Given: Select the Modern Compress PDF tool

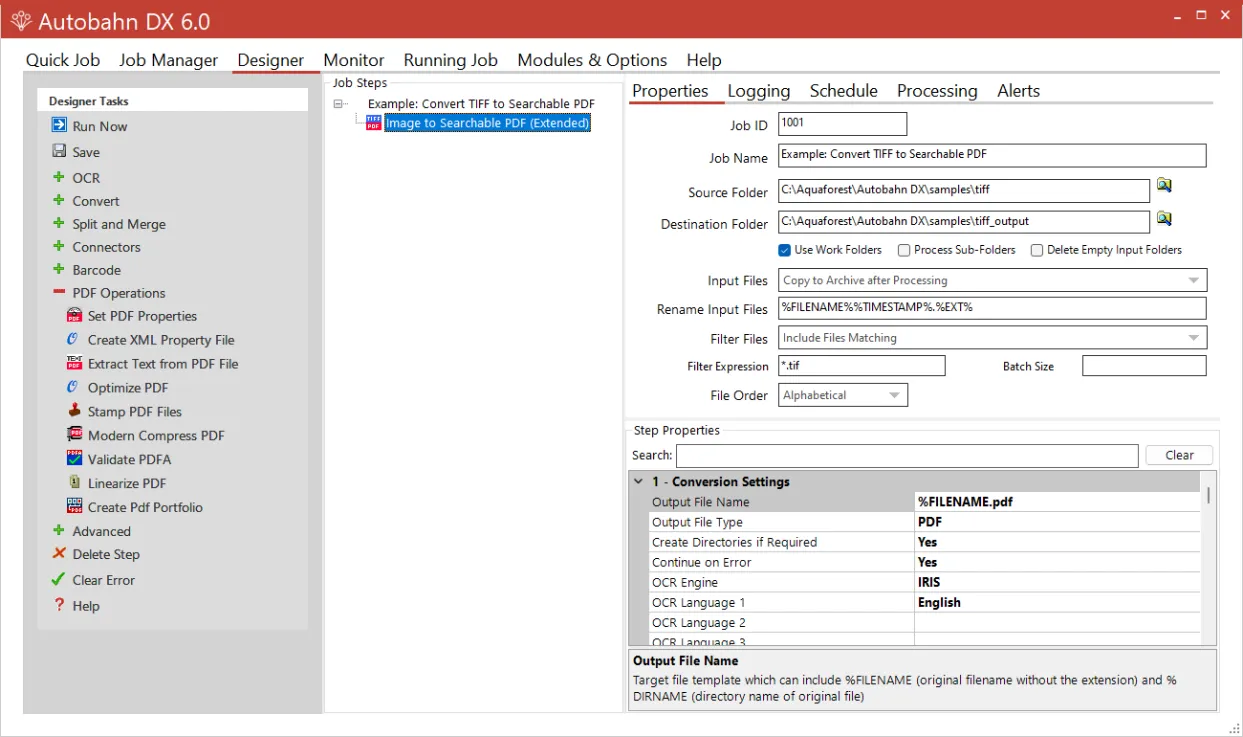Looking at the screenshot, I should point(74,435).
